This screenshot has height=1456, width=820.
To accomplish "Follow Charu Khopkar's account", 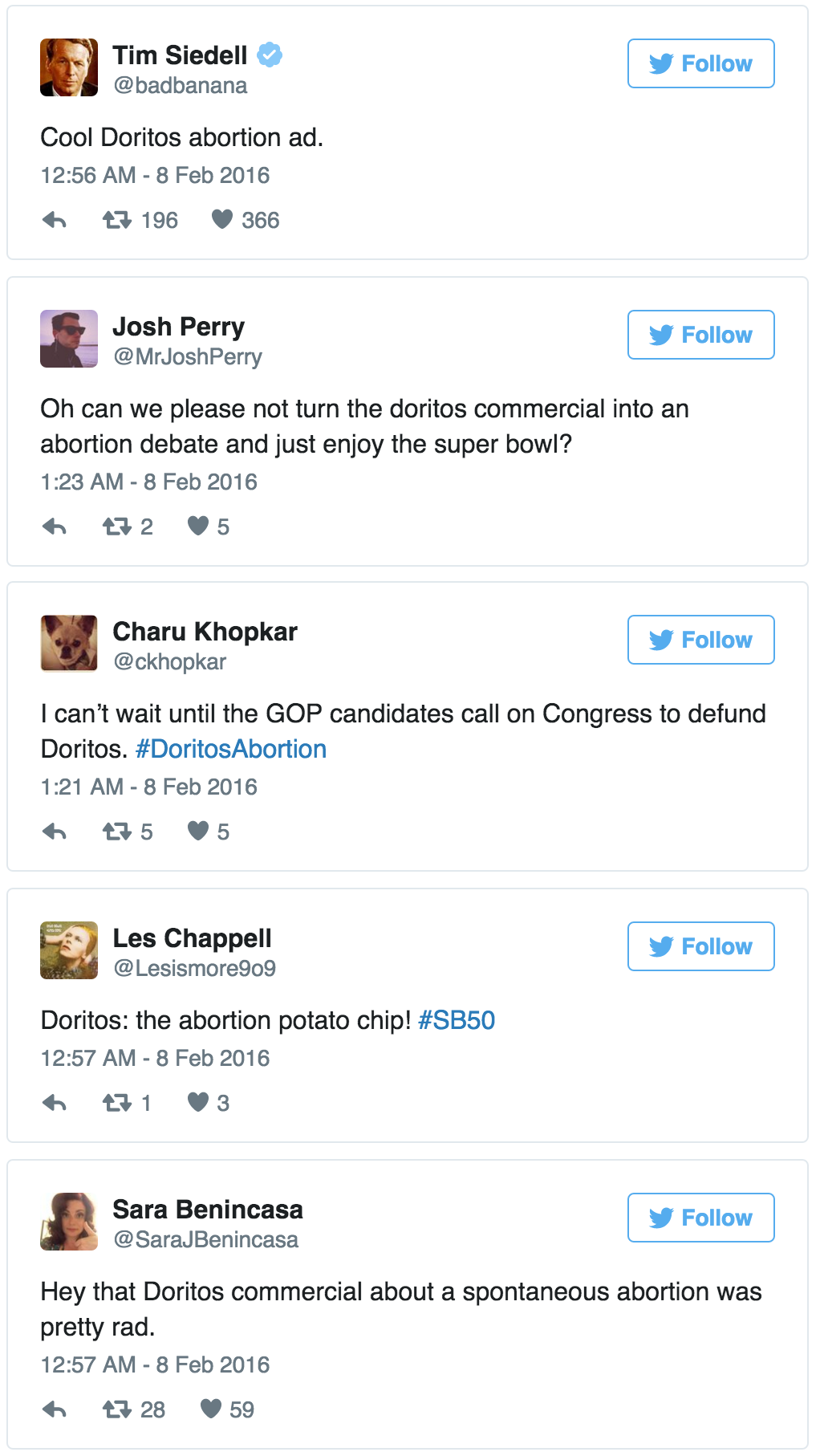I will 700,640.
